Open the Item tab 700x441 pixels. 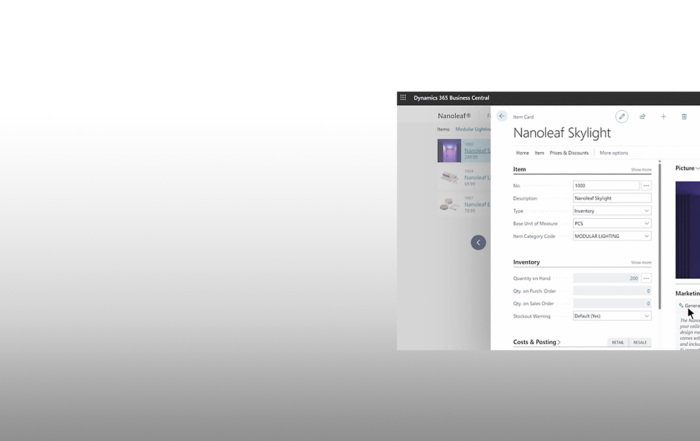click(x=539, y=153)
